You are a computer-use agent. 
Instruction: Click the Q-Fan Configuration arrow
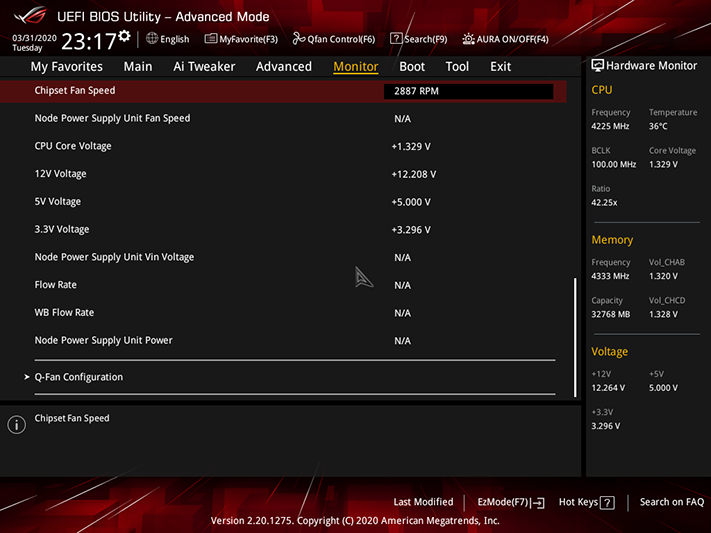pyautogui.click(x=27, y=377)
